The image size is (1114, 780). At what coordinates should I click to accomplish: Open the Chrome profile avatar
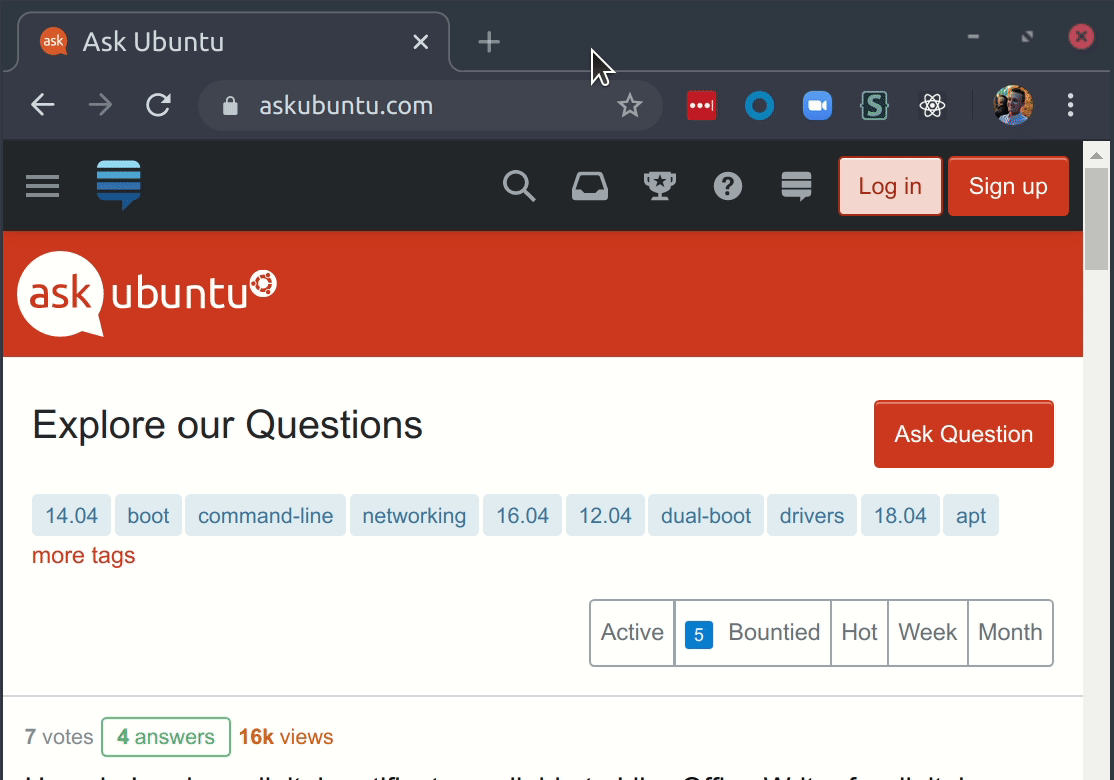click(1012, 105)
